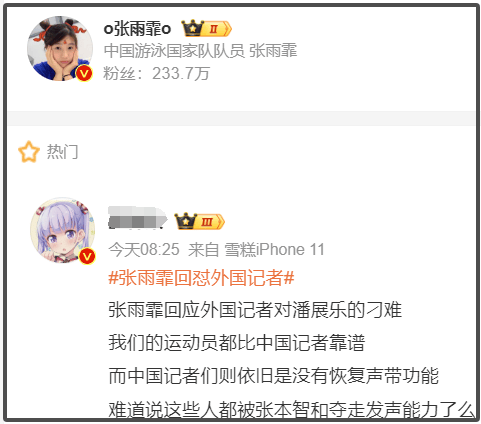Image resolution: width=481 pixels, height=424 pixels.
Task: Open 张雨霏's profile avatar photo
Action: point(60,49)
